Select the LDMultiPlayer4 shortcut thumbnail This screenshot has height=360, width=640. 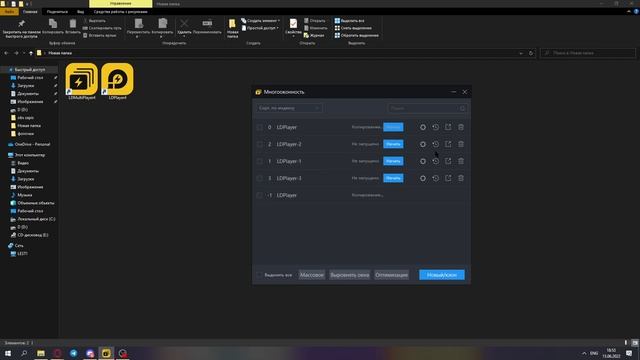82,82
